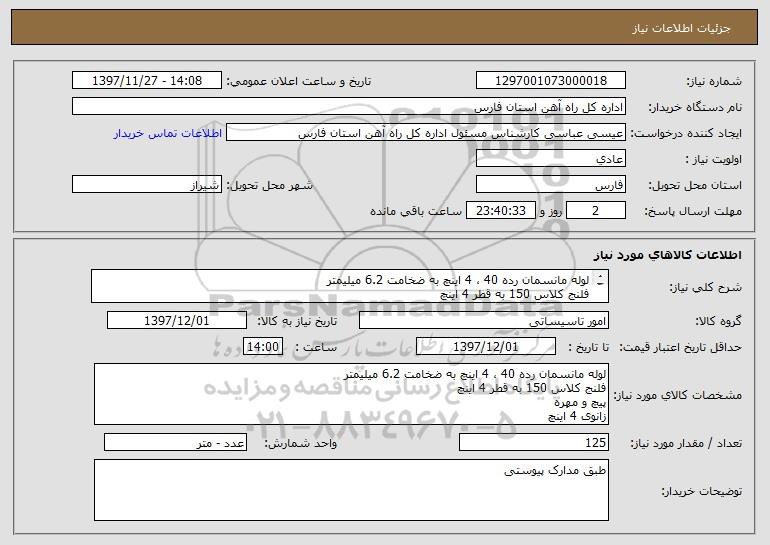Image resolution: width=770 pixels, height=545 pixels.
Task: Click the spec line زانوی 4 اينچ
Action: click(577, 416)
